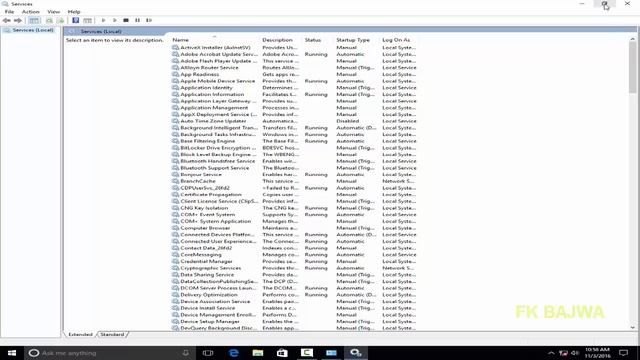The image size is (640, 360).
Task: Open the Help menu
Action: click(74, 12)
